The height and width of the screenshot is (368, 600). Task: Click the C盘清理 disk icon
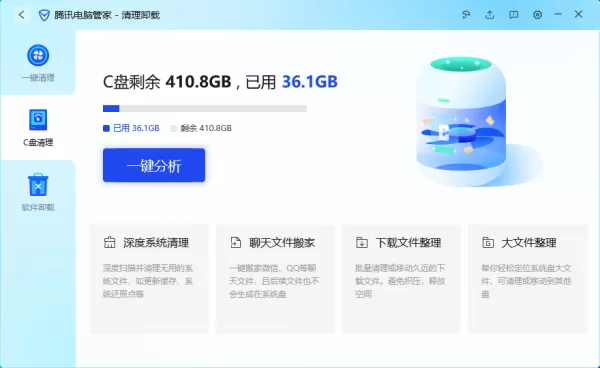click(x=38, y=120)
